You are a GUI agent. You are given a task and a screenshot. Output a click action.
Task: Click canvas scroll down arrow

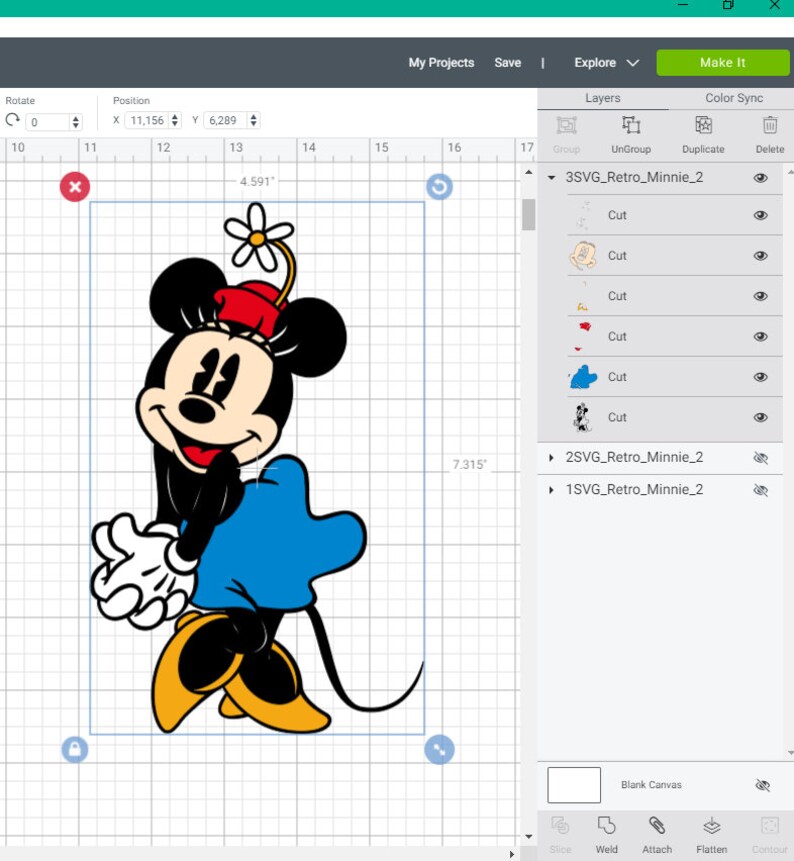(x=528, y=837)
